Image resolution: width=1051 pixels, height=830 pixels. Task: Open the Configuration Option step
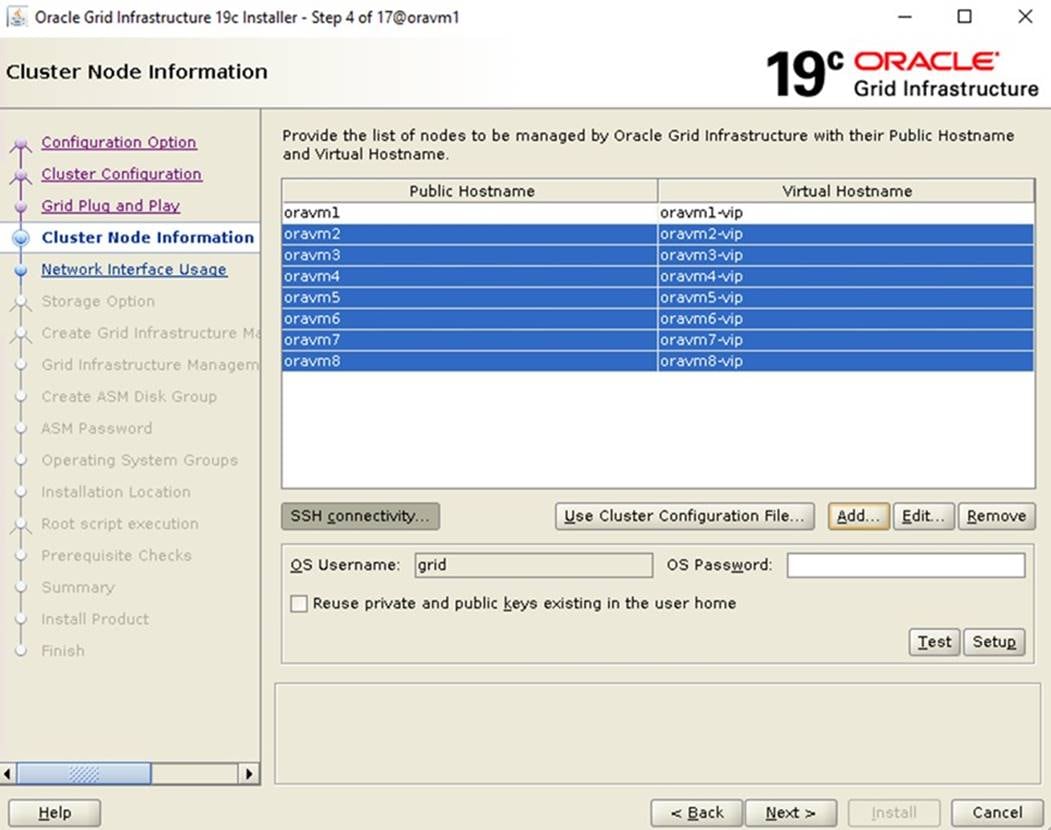pyautogui.click(x=119, y=142)
